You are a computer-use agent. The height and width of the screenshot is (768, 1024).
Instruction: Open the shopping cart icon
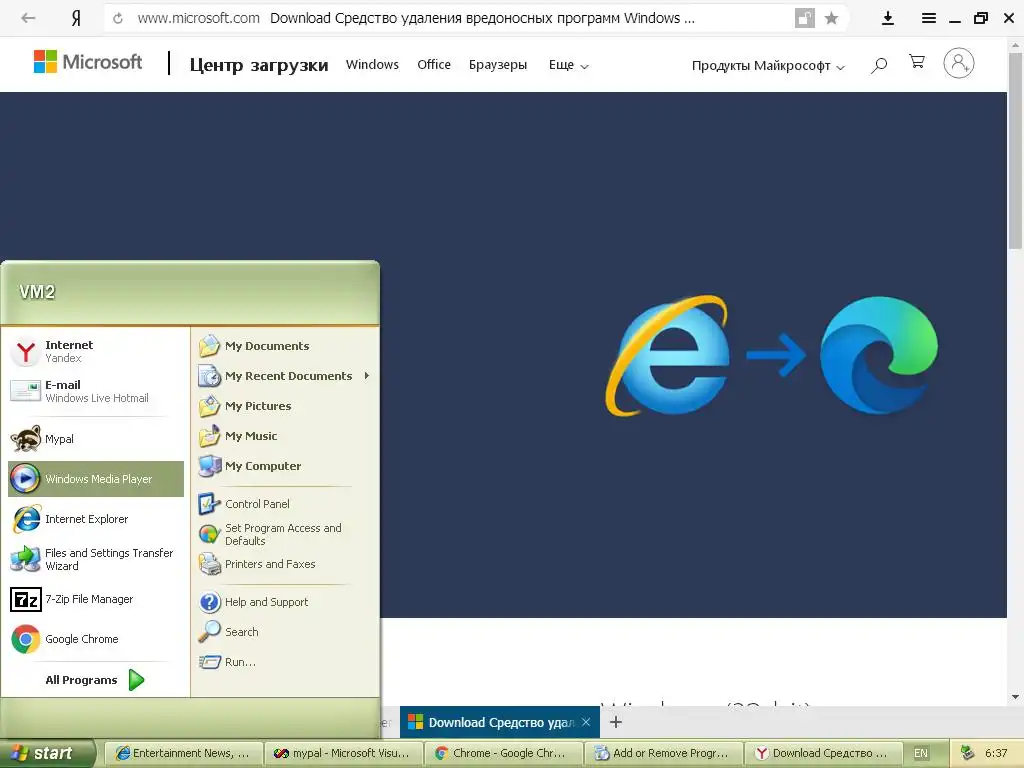click(x=917, y=61)
